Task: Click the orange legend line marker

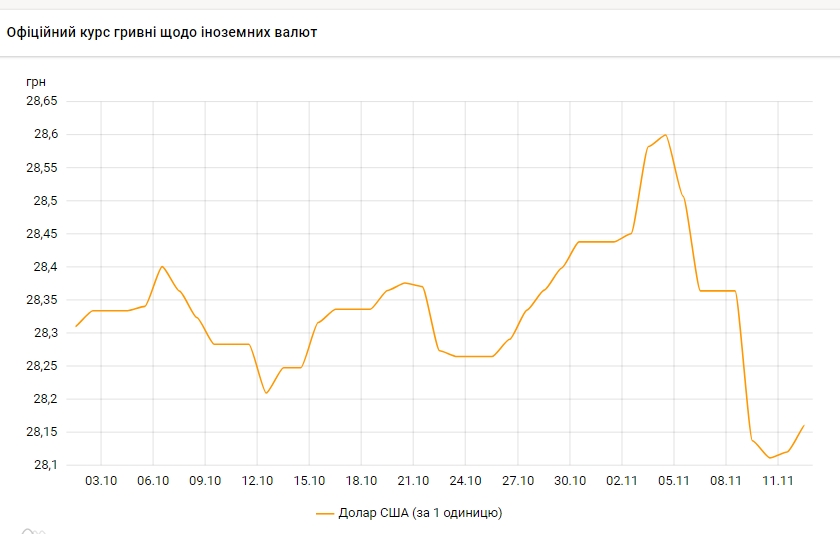Action: pyautogui.click(x=325, y=513)
